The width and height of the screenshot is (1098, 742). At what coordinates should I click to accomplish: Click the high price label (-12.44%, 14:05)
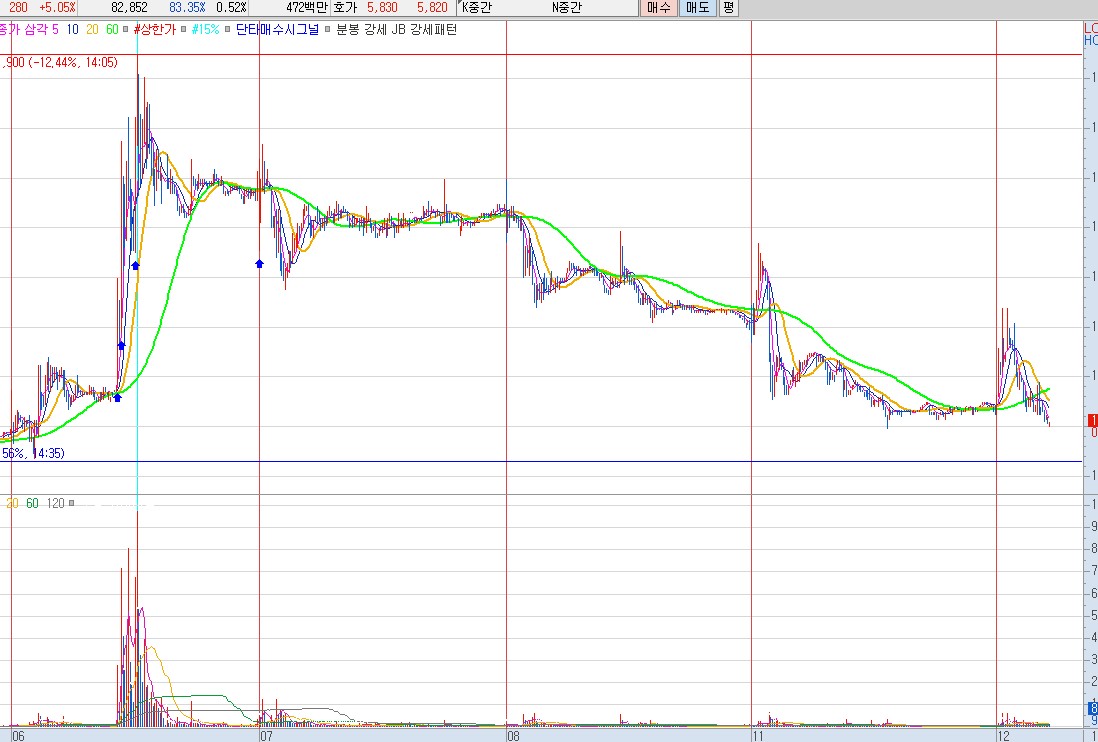pyautogui.click(x=60, y=62)
